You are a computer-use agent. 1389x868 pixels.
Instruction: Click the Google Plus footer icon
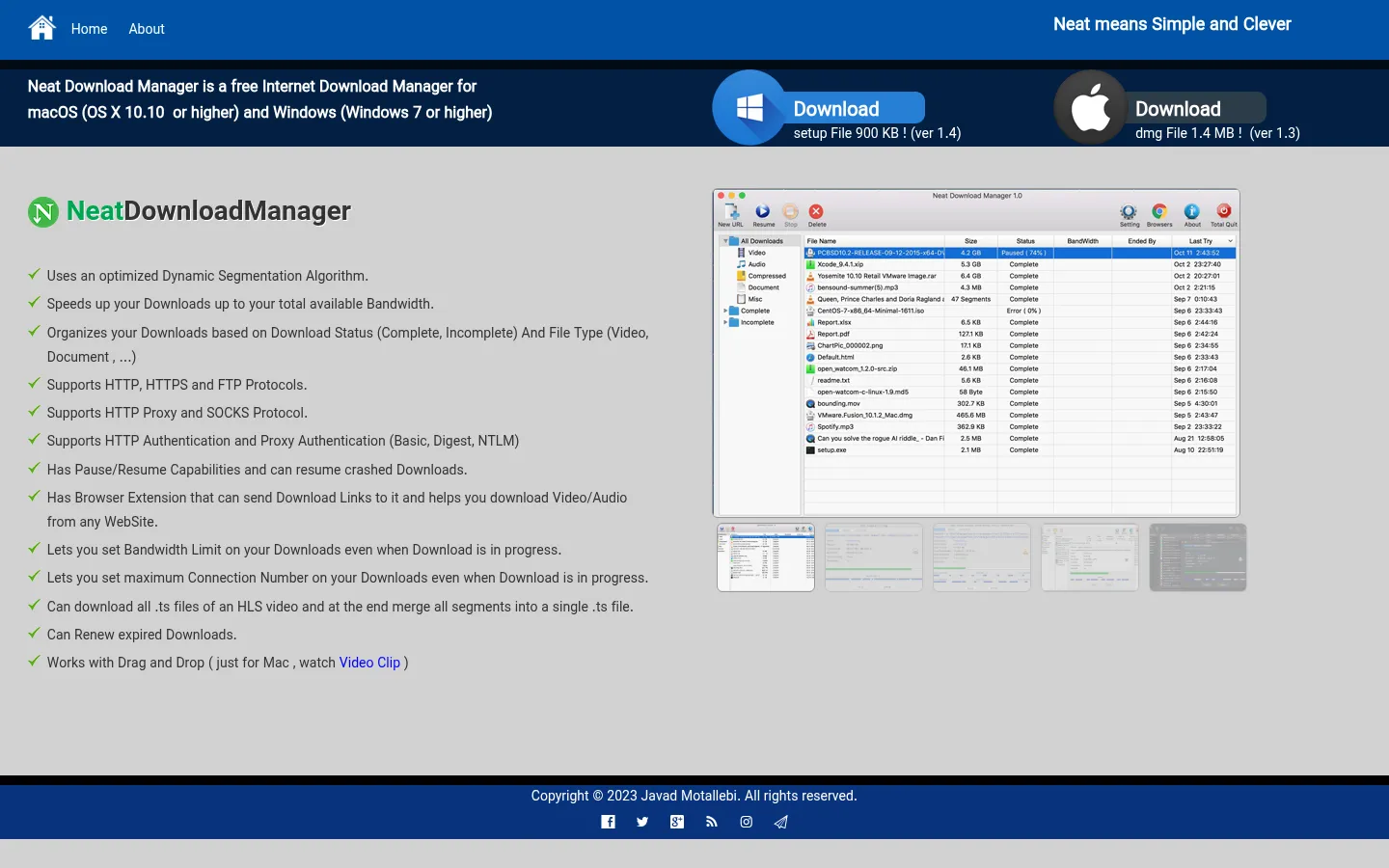click(x=677, y=822)
